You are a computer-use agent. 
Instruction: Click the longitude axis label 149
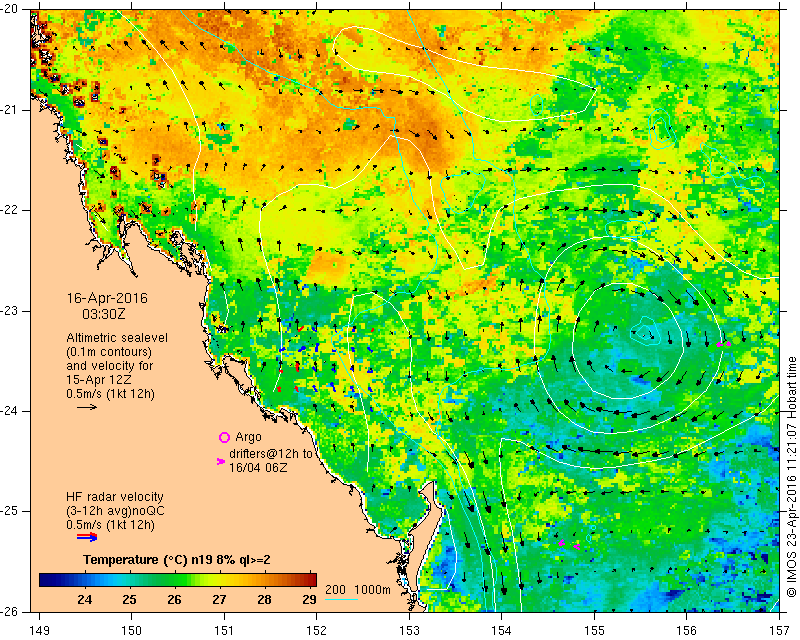[x=39, y=630]
